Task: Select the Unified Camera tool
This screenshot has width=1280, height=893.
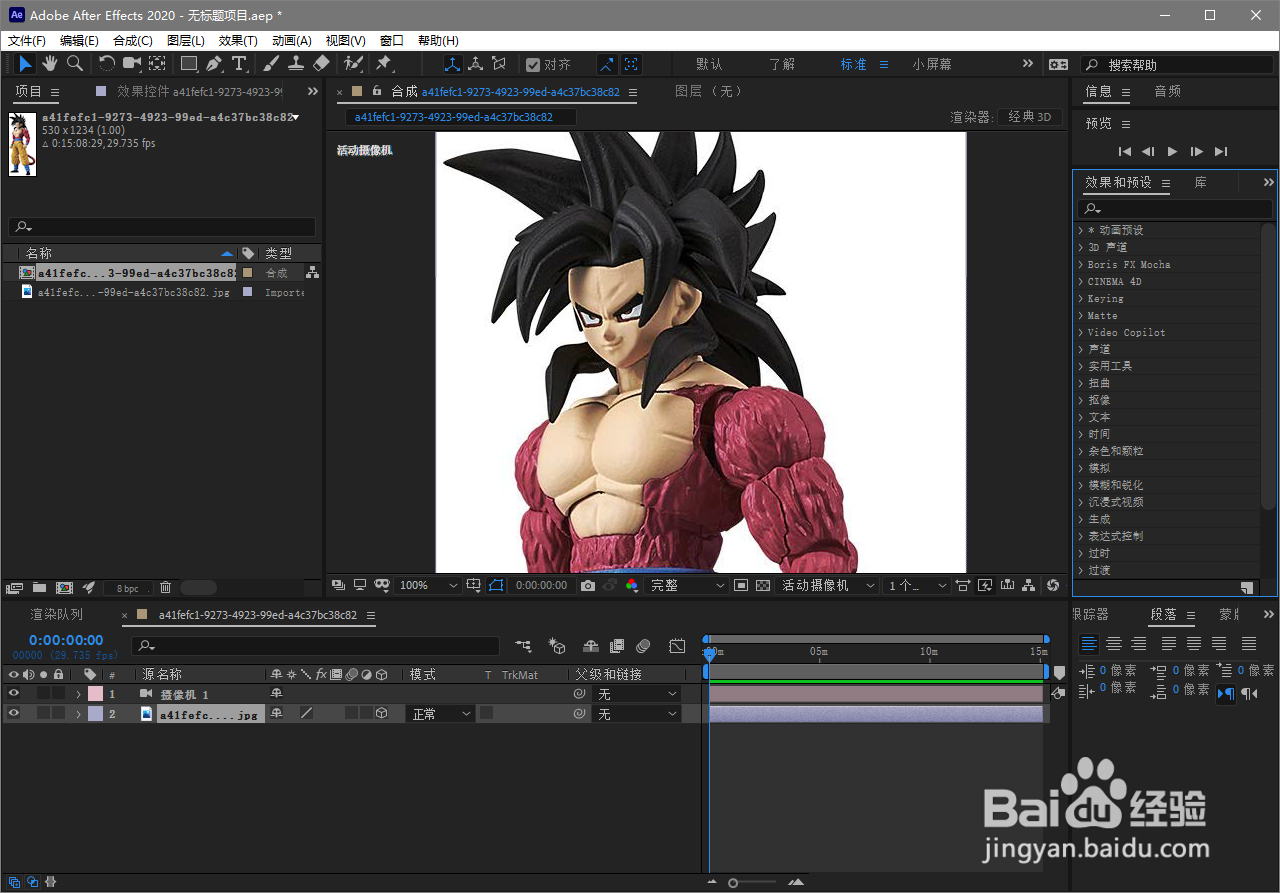Action: tap(131, 64)
